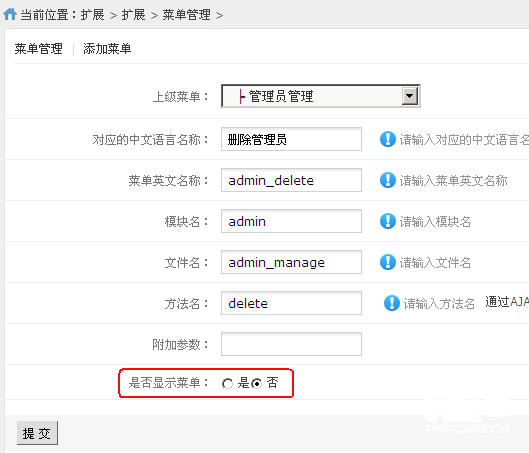The height and width of the screenshot is (453, 529).
Task: Click info icon beside Chinese language name field
Action: point(388,139)
